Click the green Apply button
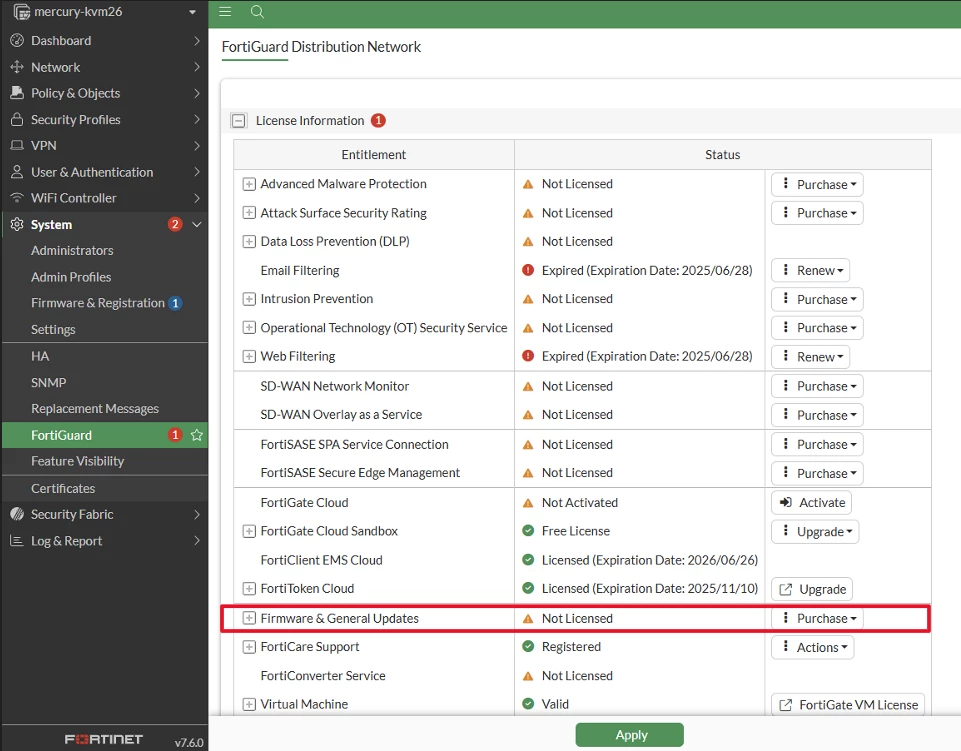Image resolution: width=961 pixels, height=751 pixels. 629,734
